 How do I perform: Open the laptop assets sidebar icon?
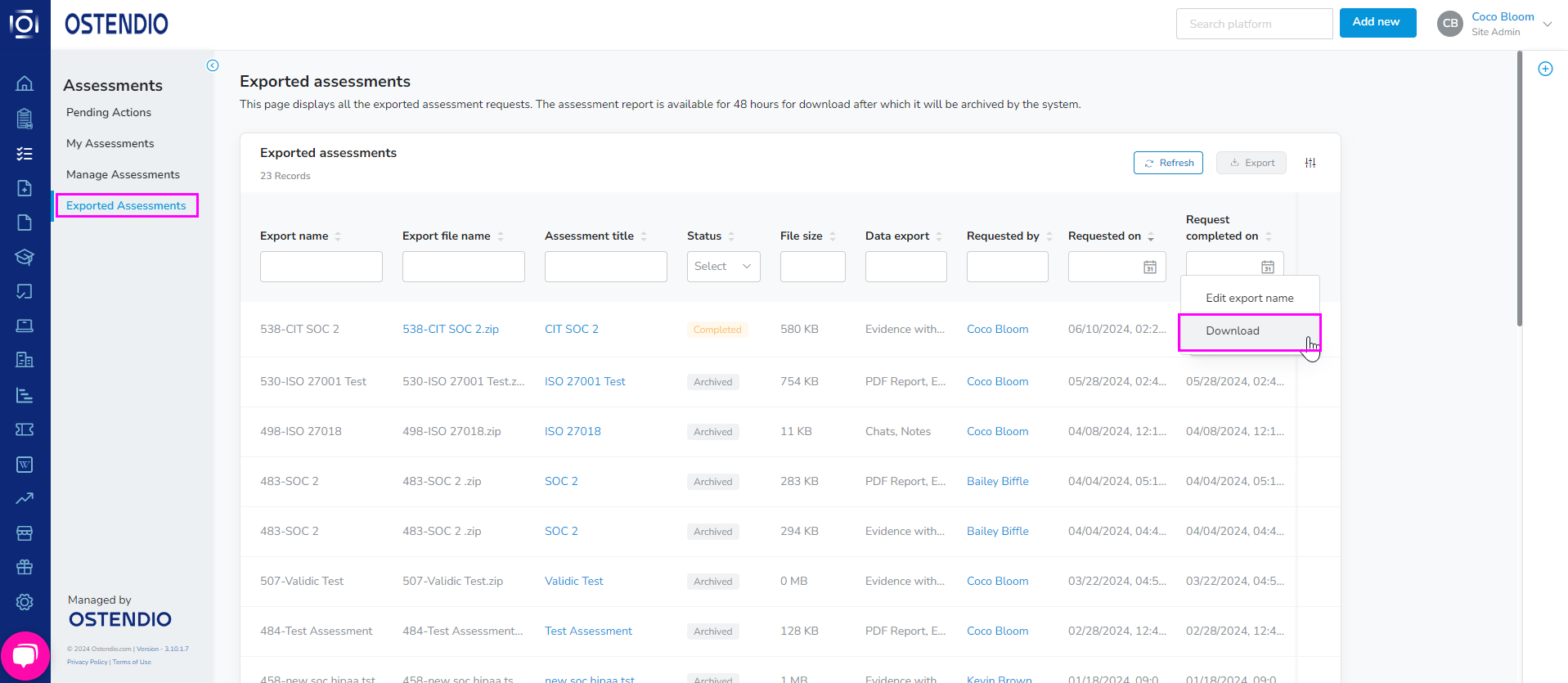click(25, 326)
